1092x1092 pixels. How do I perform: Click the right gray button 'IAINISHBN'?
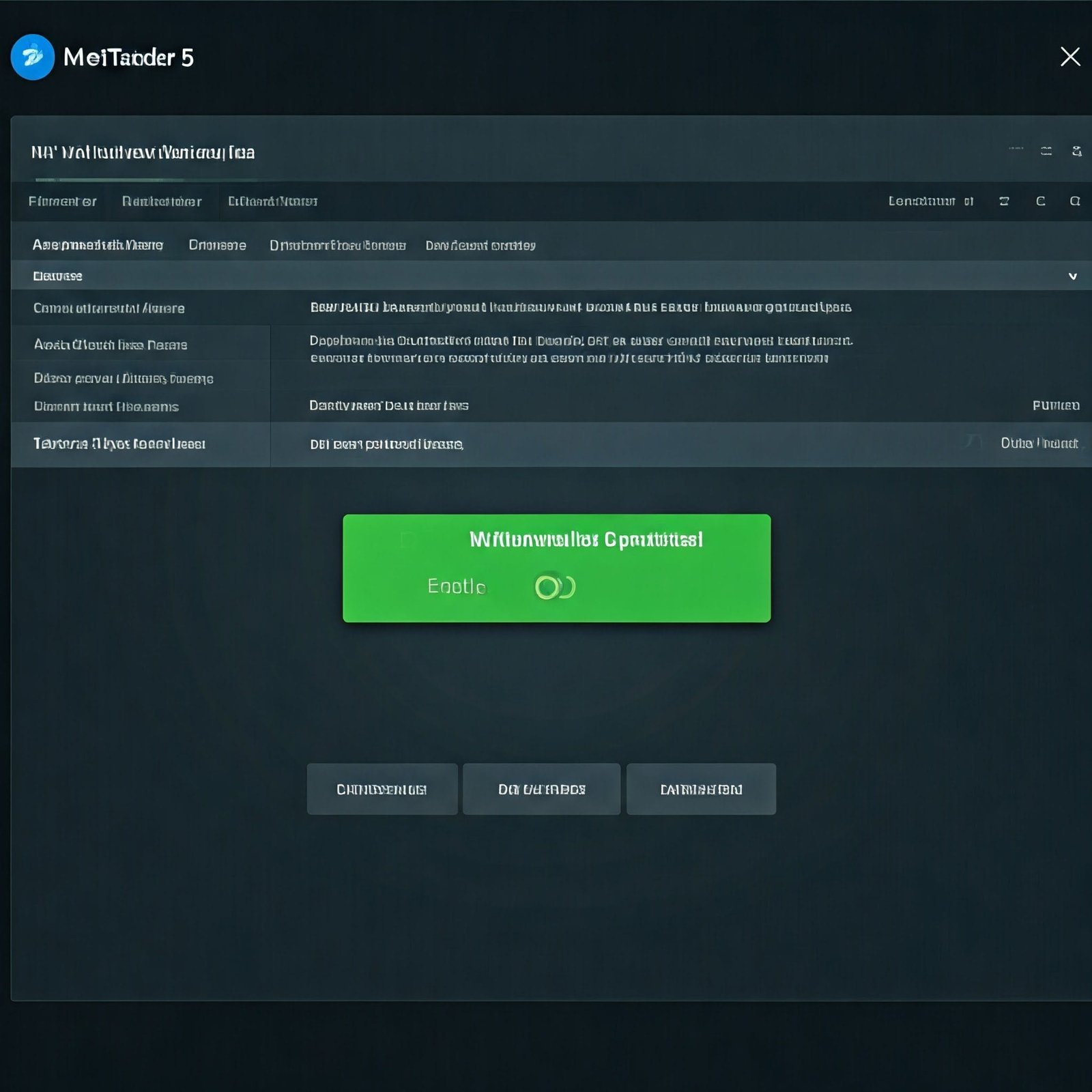click(701, 789)
